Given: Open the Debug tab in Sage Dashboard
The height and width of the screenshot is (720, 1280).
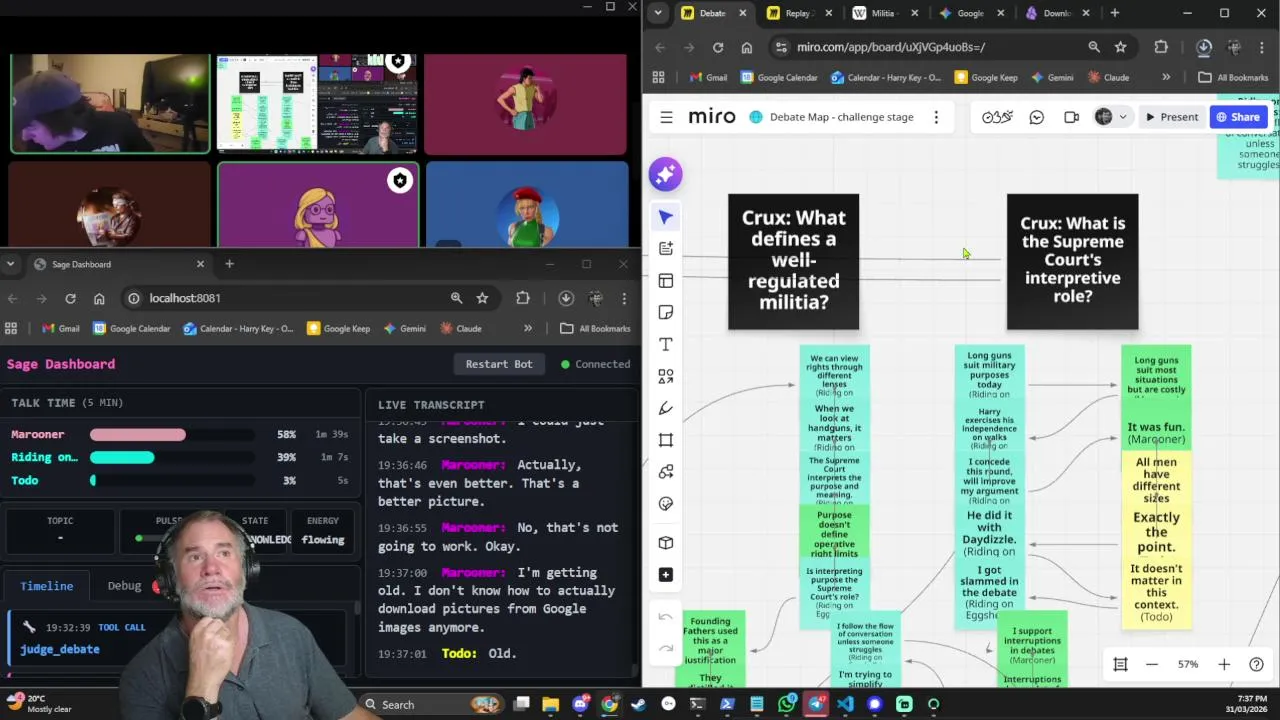Looking at the screenshot, I should pos(124,586).
